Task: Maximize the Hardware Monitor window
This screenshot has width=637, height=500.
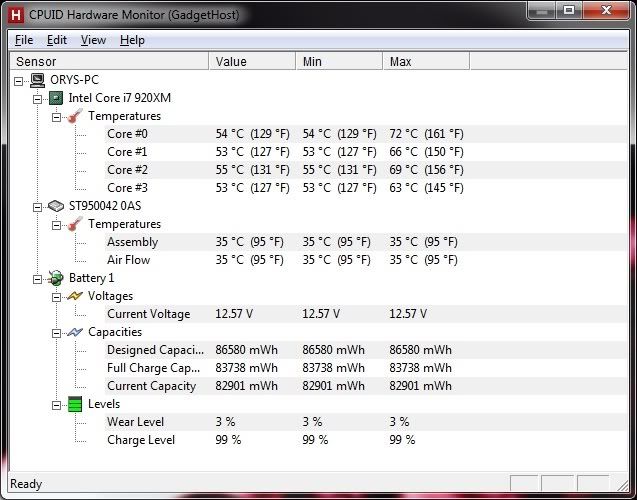Action: coord(568,11)
